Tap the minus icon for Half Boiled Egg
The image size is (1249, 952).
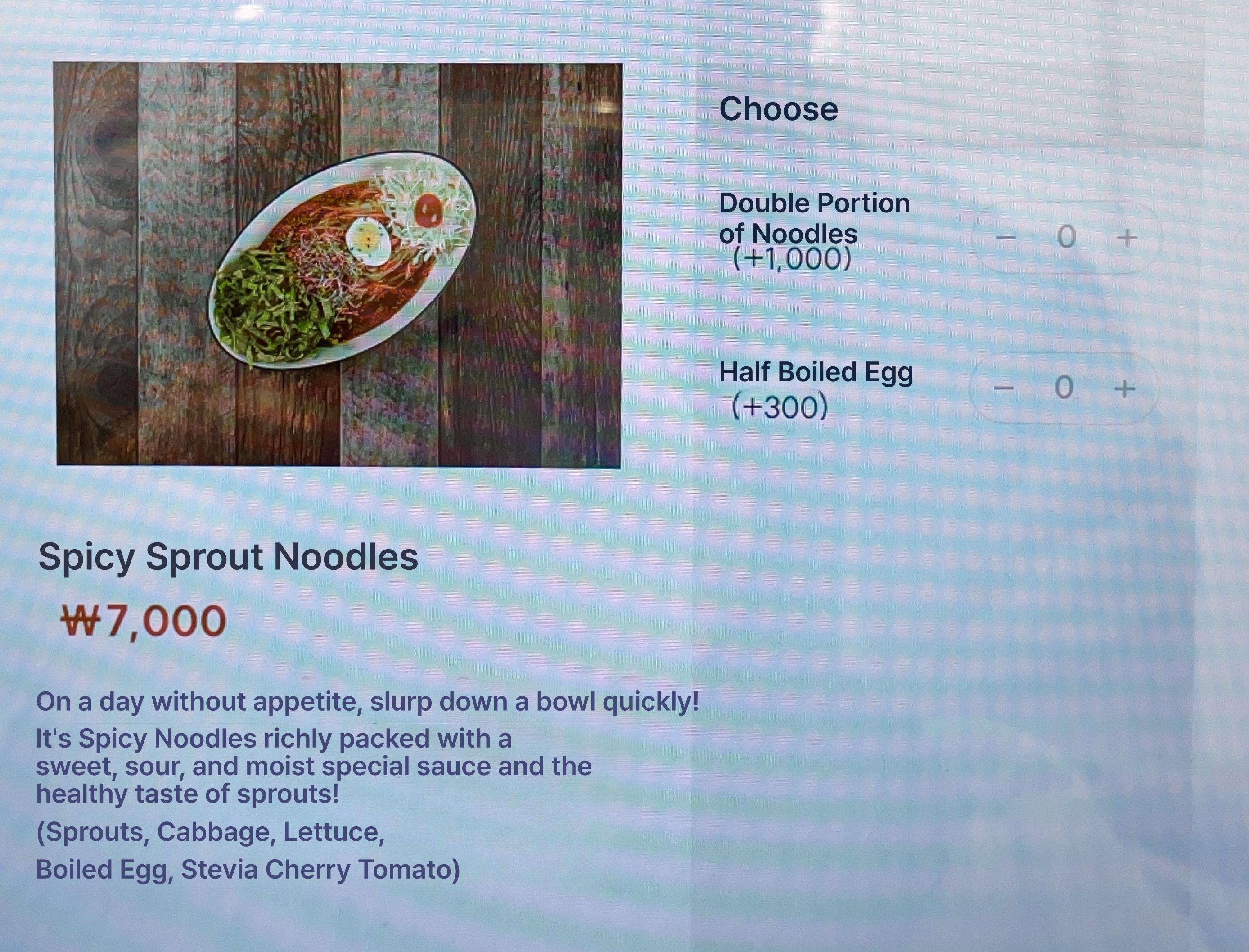pos(1004,389)
